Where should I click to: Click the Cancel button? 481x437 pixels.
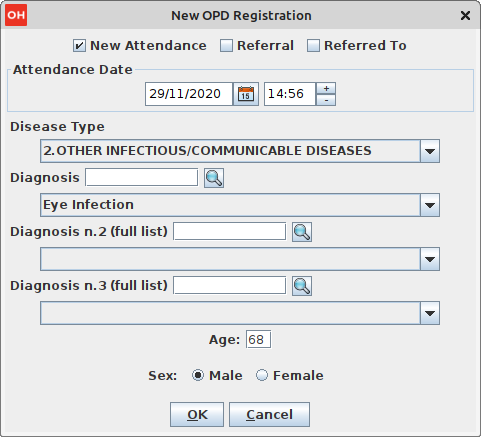click(269, 414)
